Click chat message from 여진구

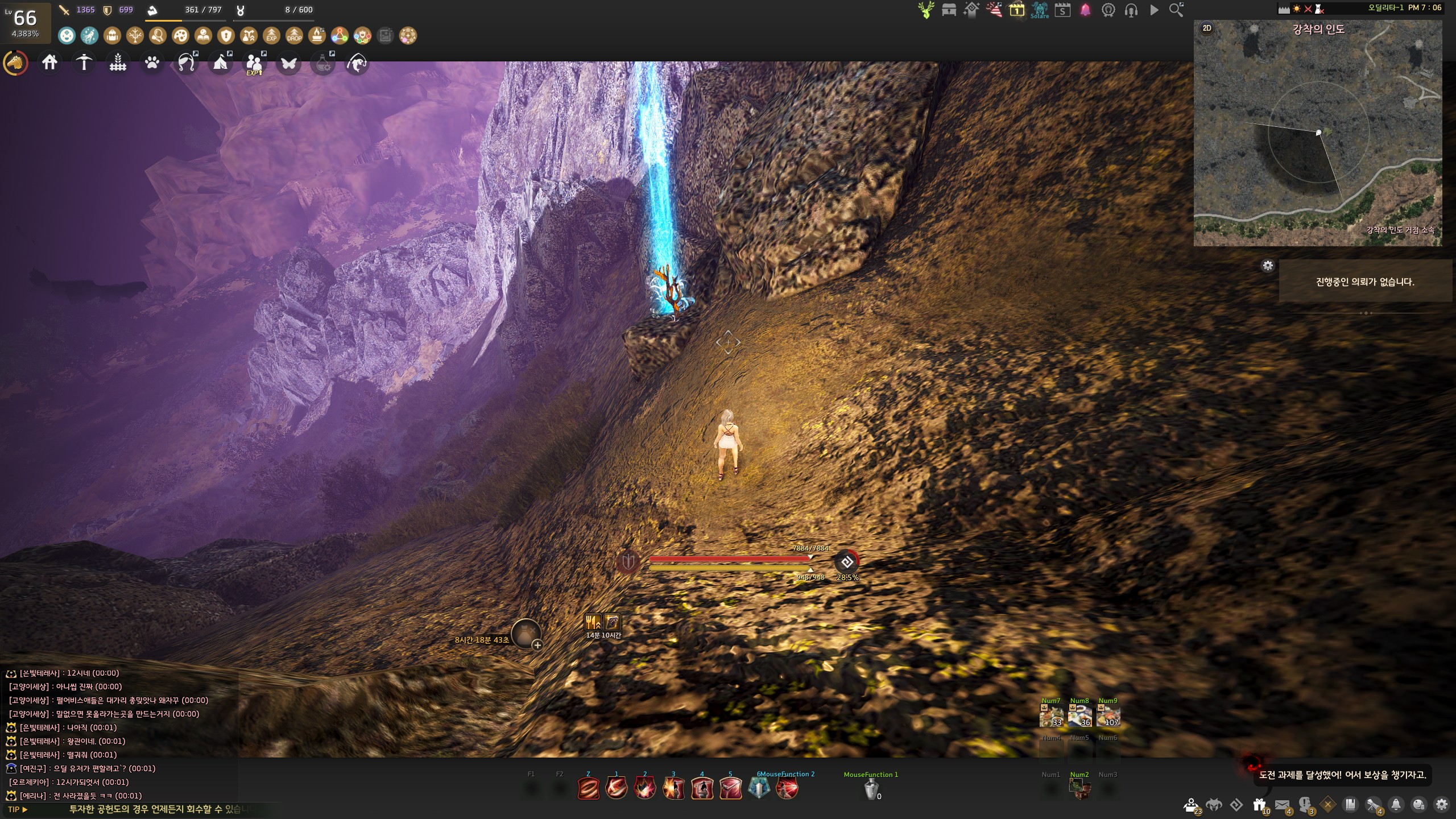click(81, 768)
